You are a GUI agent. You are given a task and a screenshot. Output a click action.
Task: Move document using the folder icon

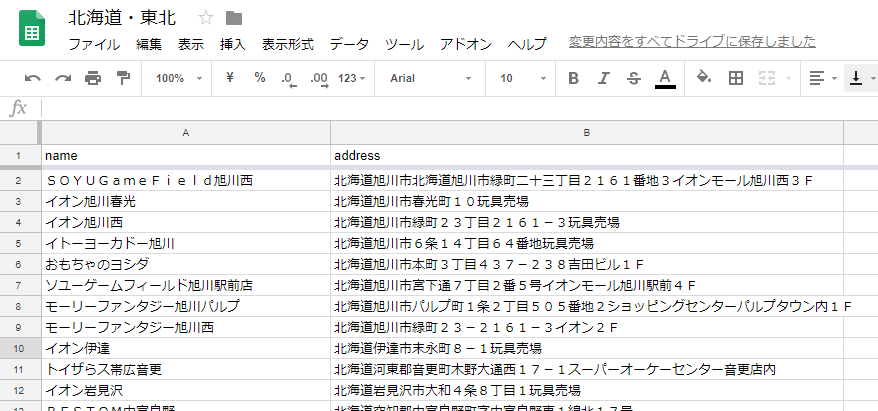pyautogui.click(x=234, y=18)
